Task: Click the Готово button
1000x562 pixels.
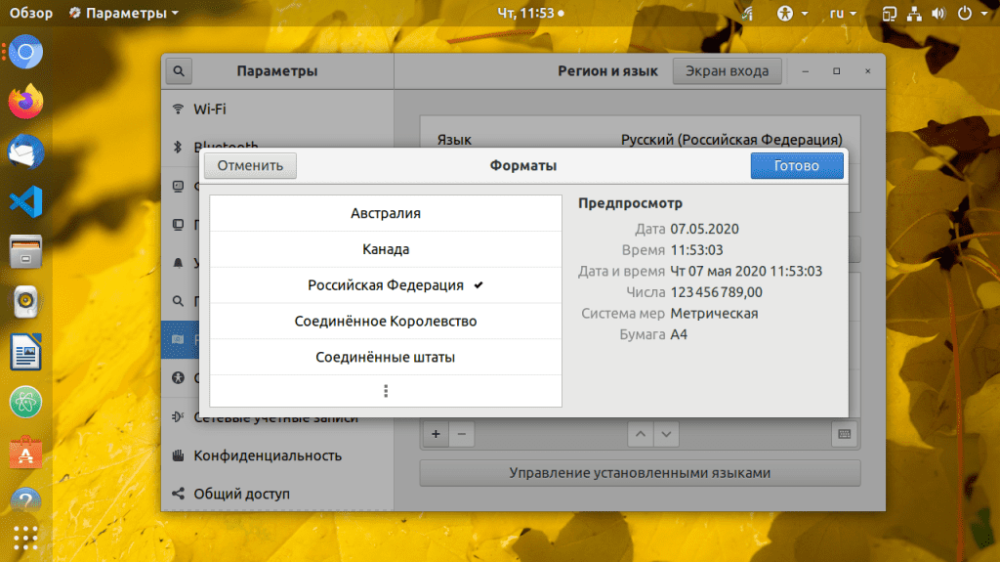Action: coord(797,166)
